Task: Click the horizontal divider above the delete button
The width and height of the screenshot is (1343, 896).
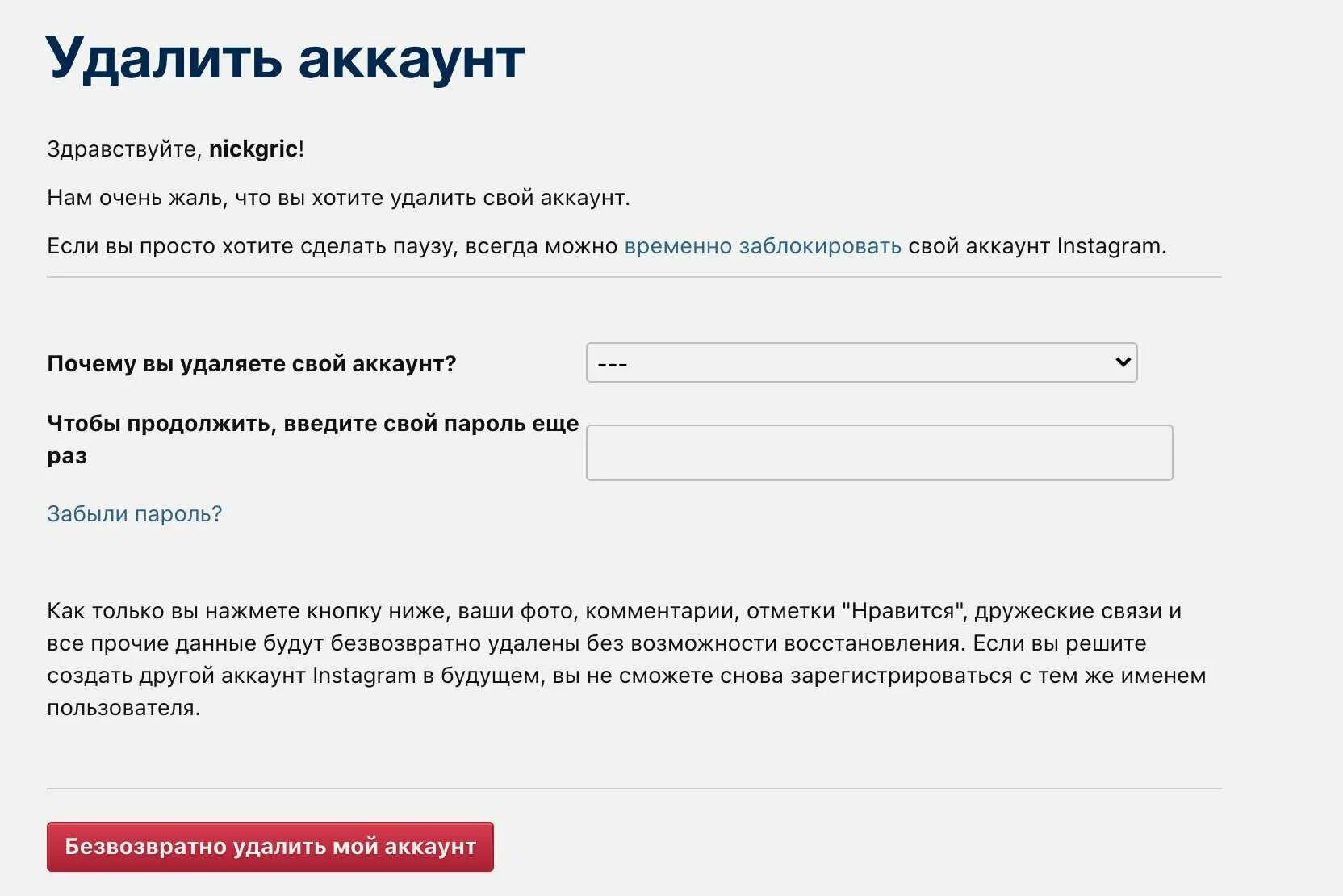Action: point(634,789)
